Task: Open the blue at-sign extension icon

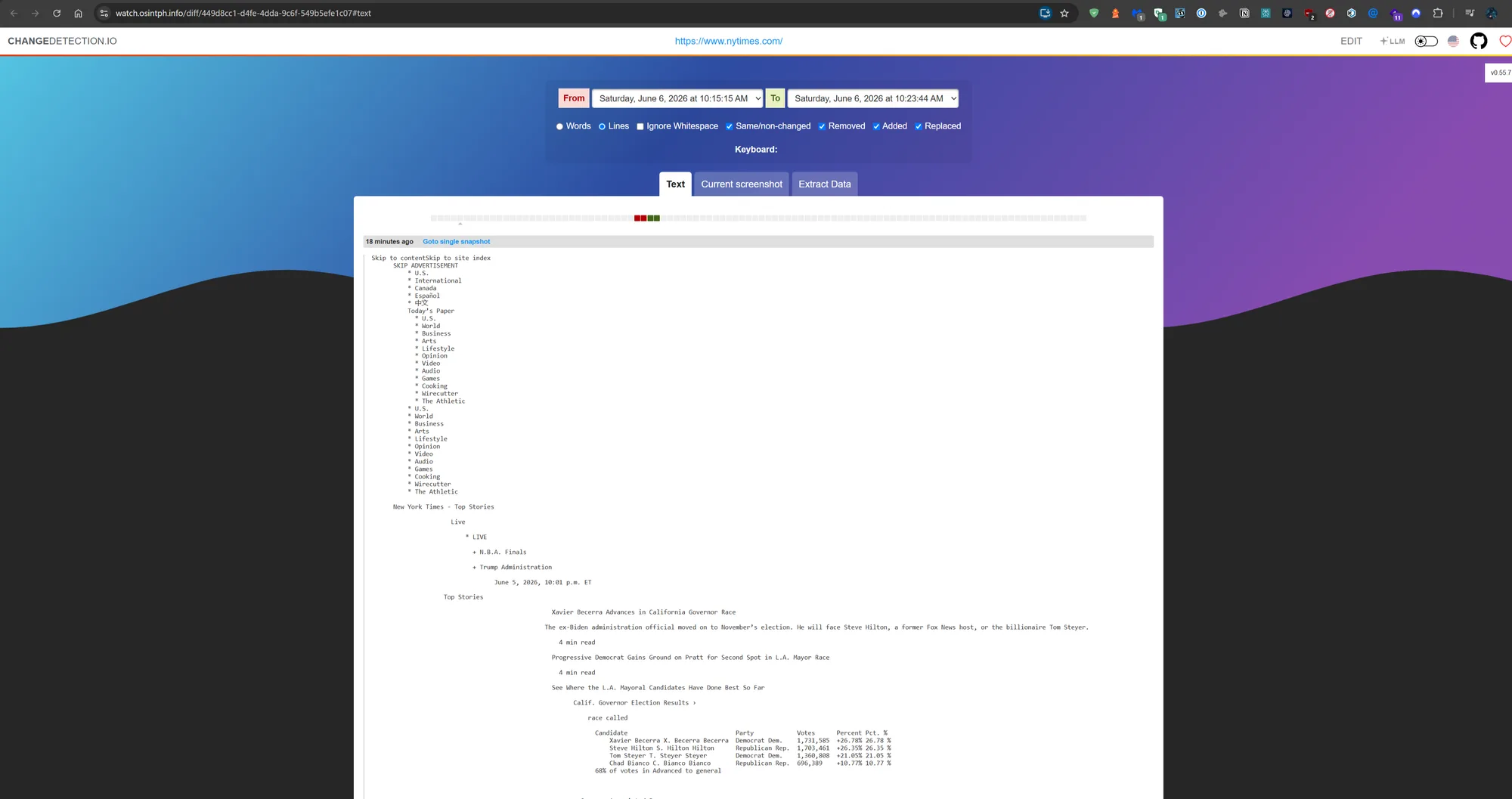Action: [1373, 13]
